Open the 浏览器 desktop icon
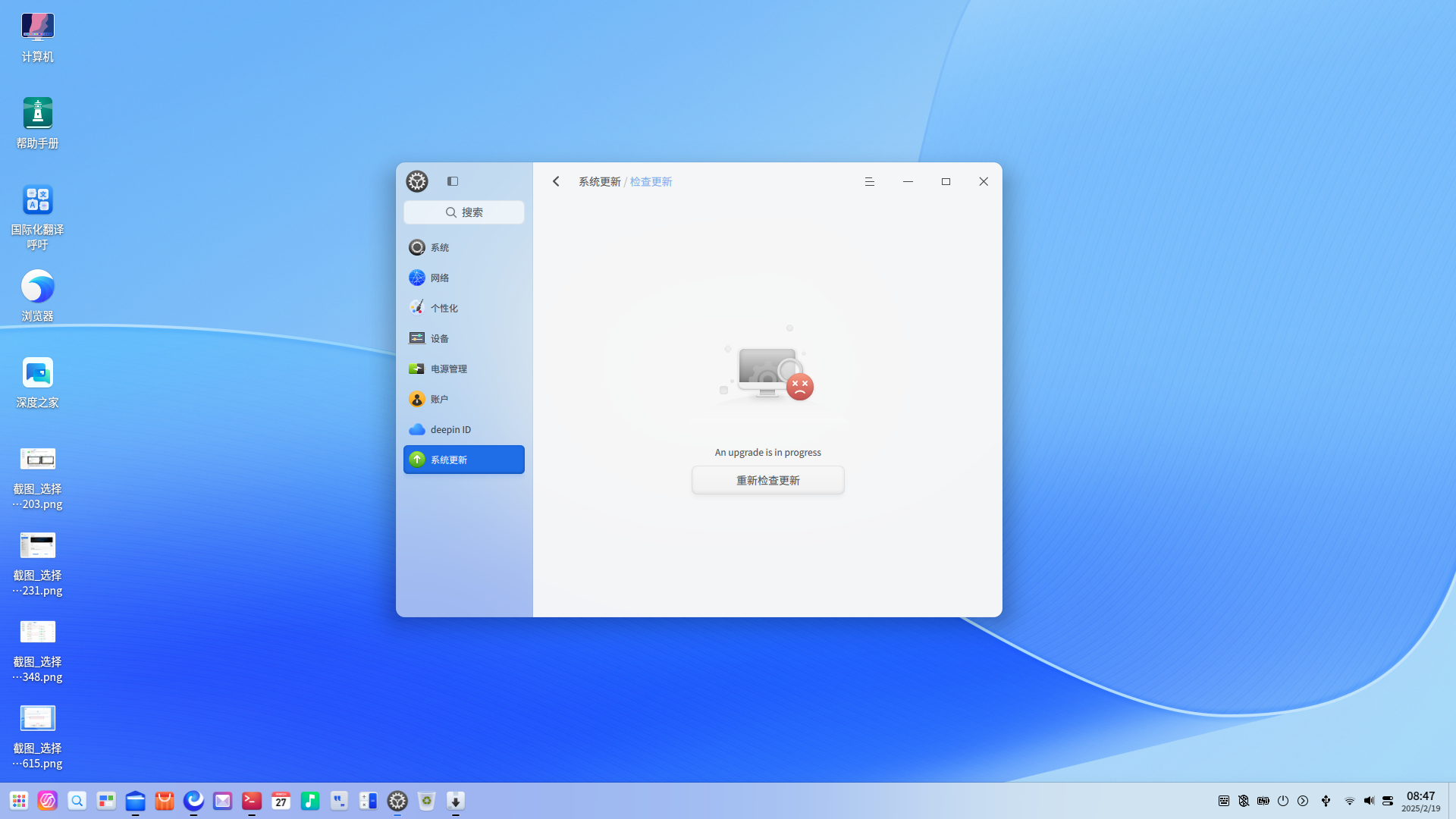This screenshot has height=819, width=1456. (x=37, y=297)
